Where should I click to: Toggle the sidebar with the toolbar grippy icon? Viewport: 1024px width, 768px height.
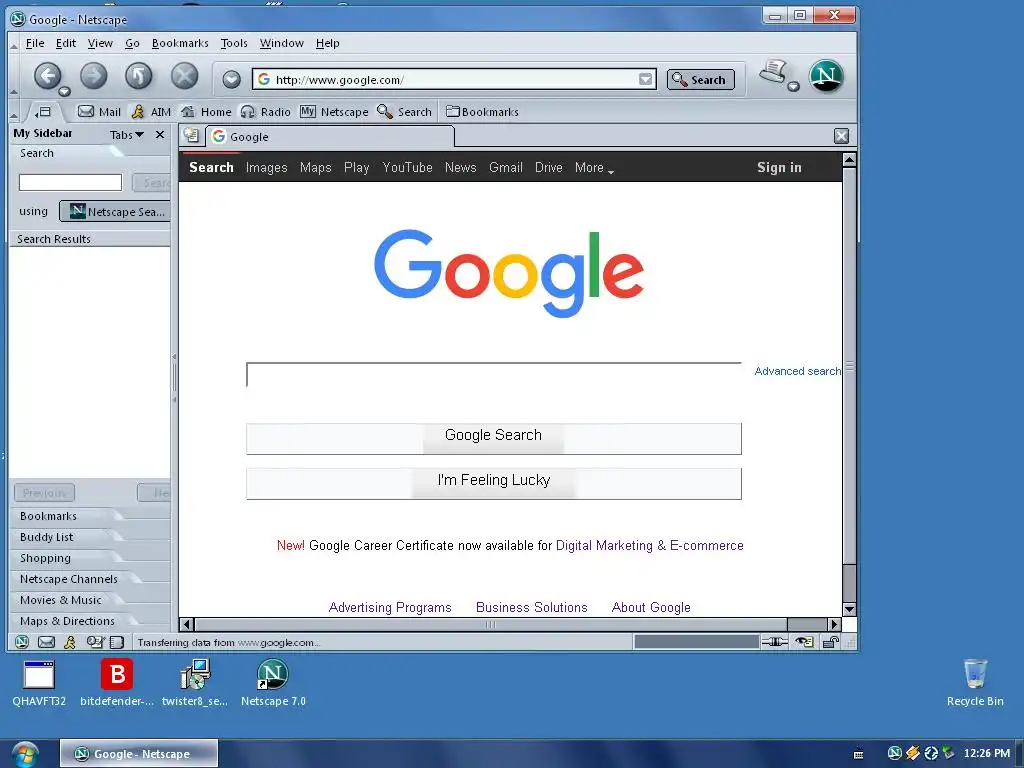[43, 112]
